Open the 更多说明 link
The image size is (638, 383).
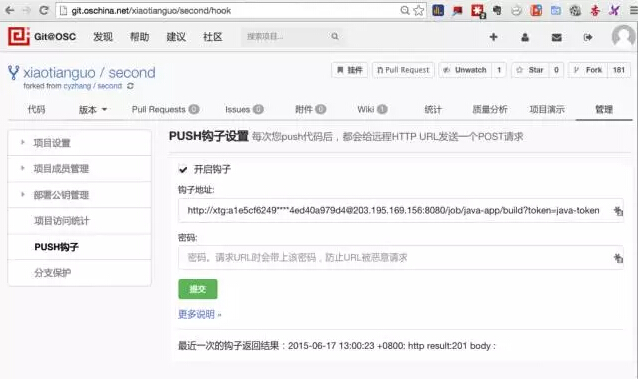(x=199, y=314)
